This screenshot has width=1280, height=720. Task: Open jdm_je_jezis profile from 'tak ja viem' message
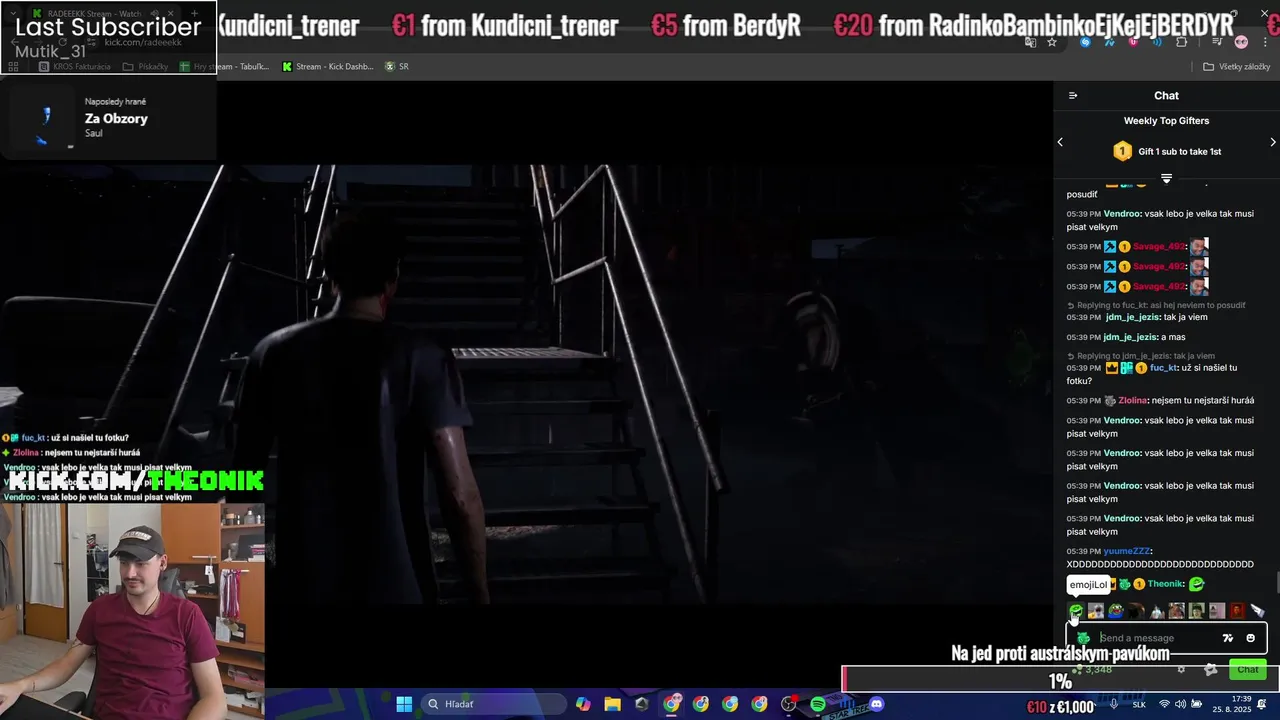coord(1132,317)
